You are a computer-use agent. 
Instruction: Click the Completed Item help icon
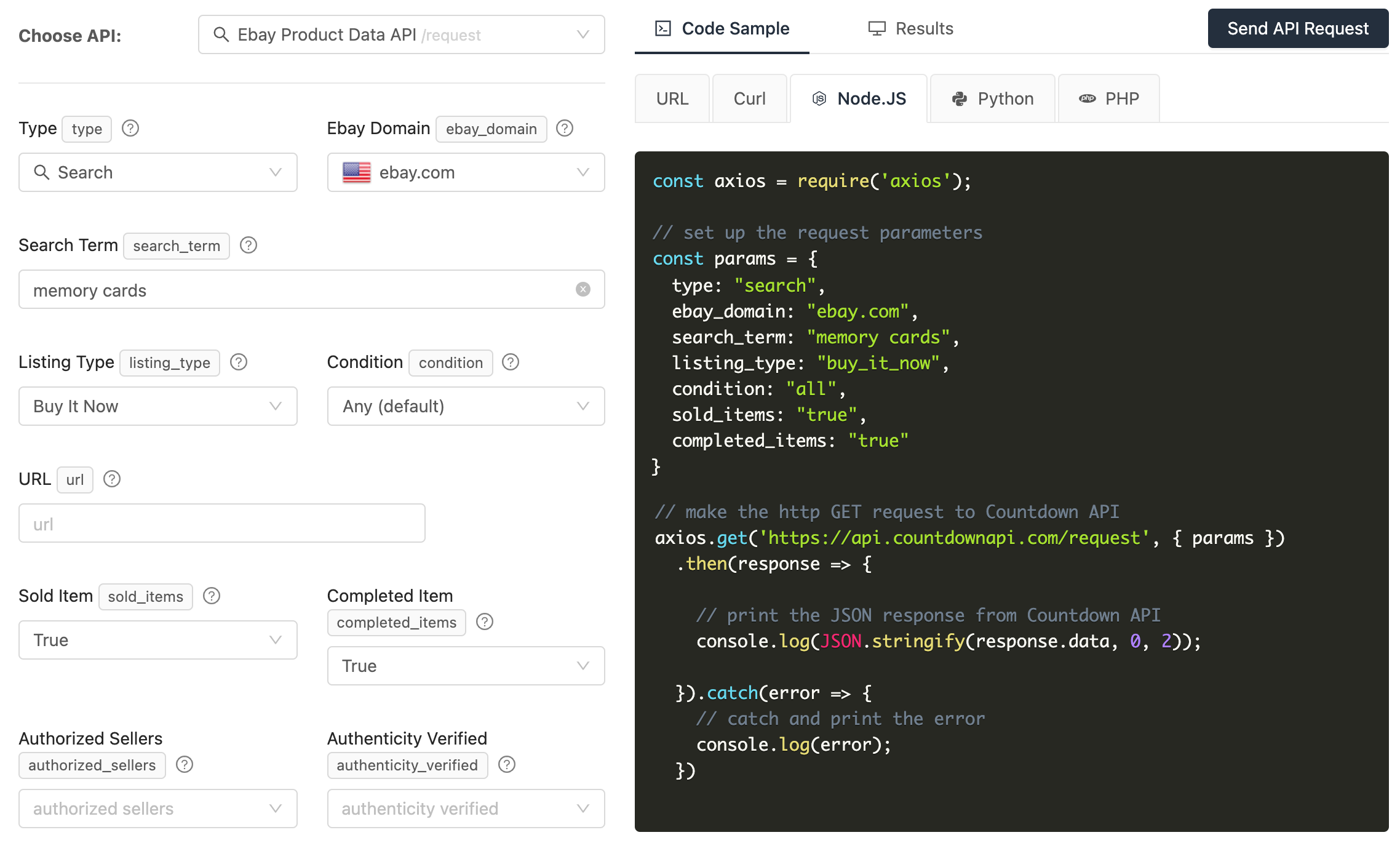pyautogui.click(x=485, y=622)
